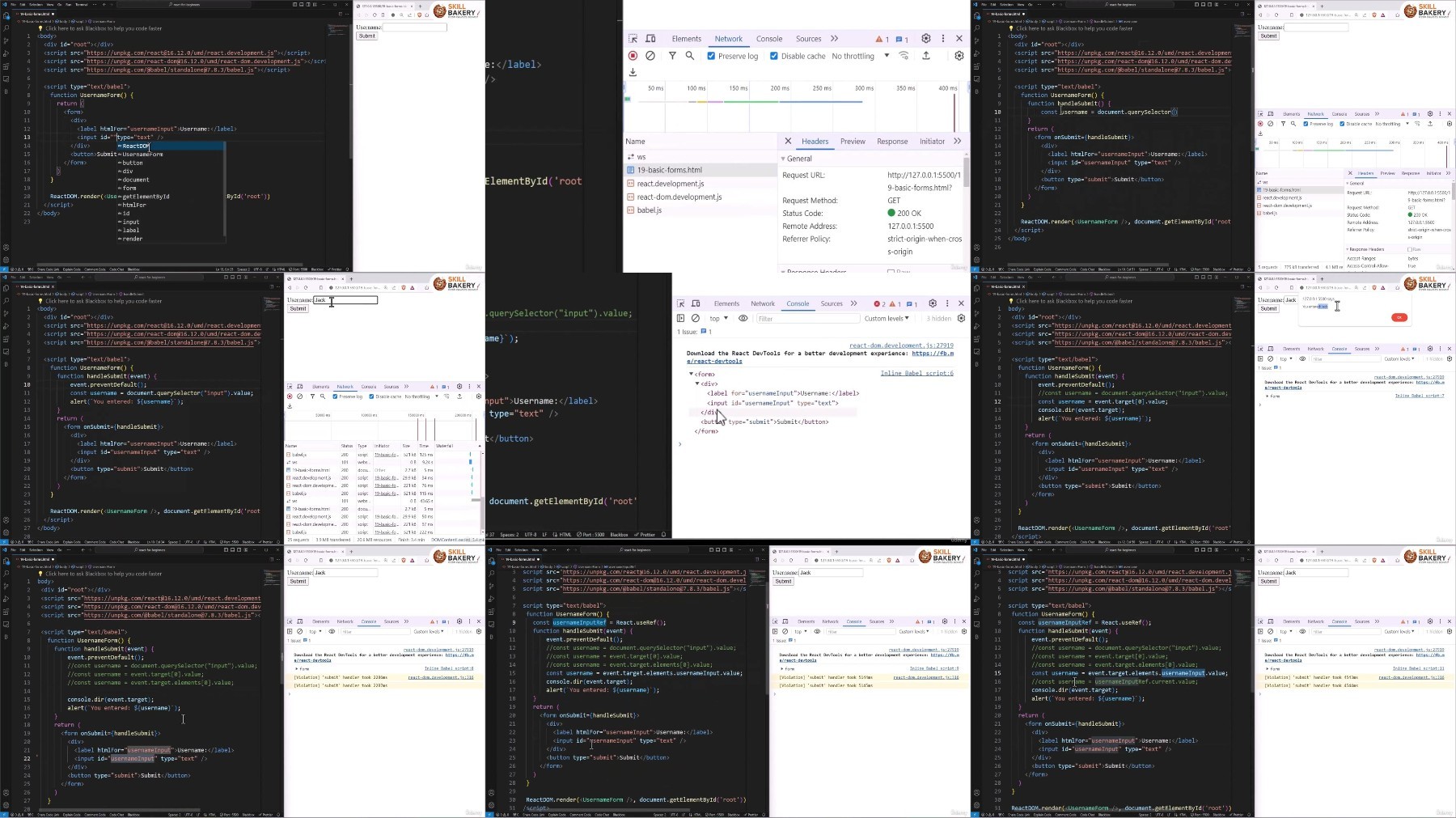
Task: Open the Network tab in the enlarged Console panel
Action: point(763,304)
